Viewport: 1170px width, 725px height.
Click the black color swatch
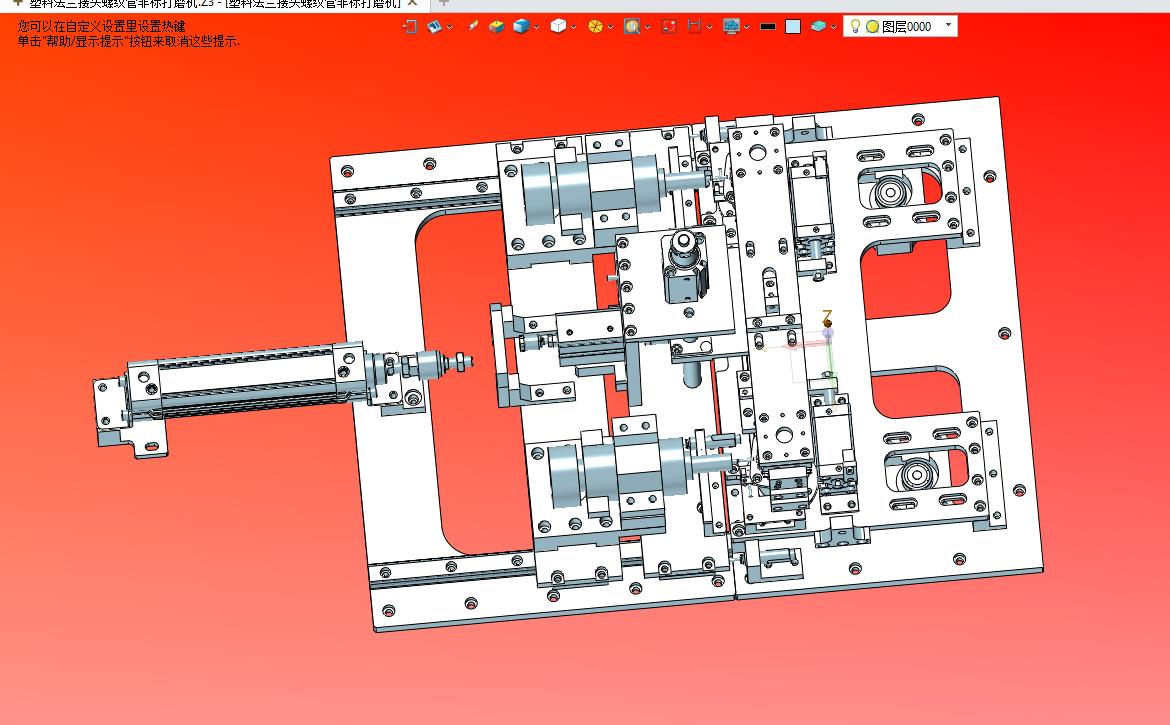pyautogui.click(x=768, y=27)
